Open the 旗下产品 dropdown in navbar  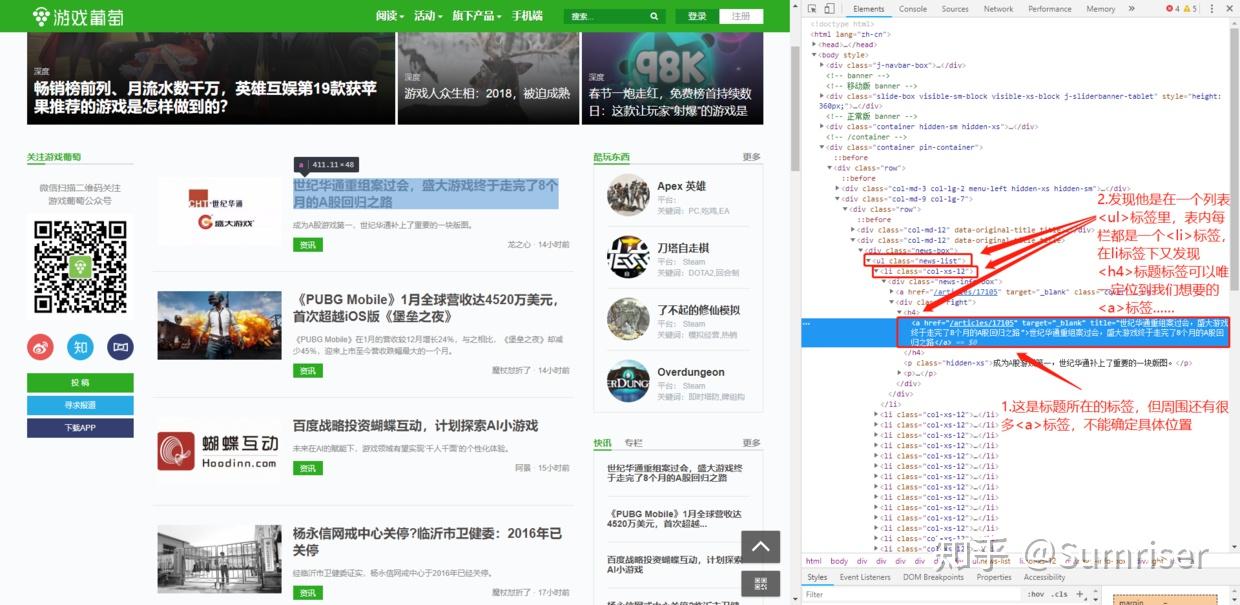pyautogui.click(x=477, y=16)
